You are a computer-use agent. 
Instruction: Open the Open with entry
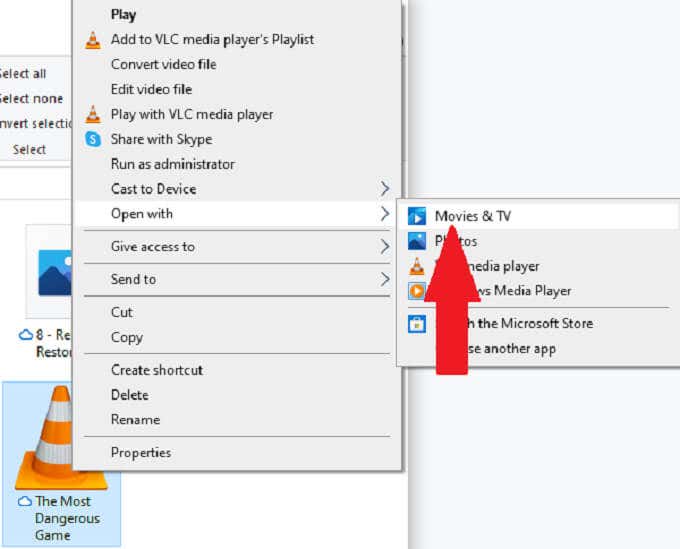pyautogui.click(x=238, y=214)
